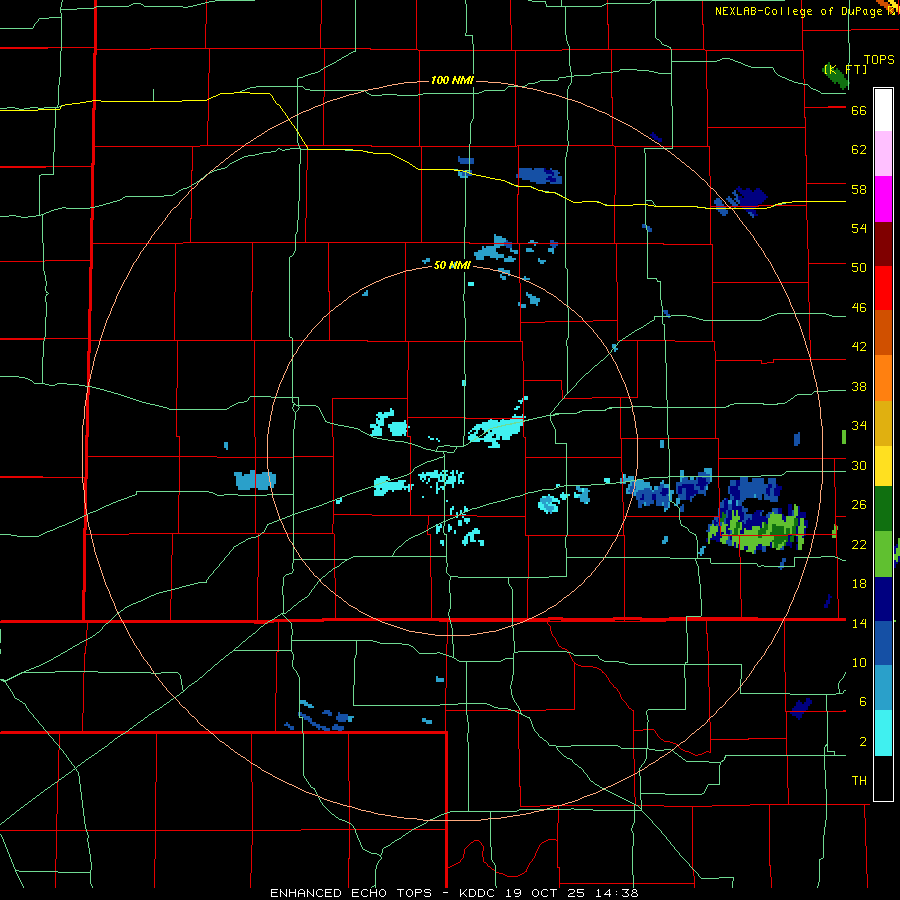Screen dimensions: 900x900
Task: Click the light green 26 legend color band
Action: 883,554
